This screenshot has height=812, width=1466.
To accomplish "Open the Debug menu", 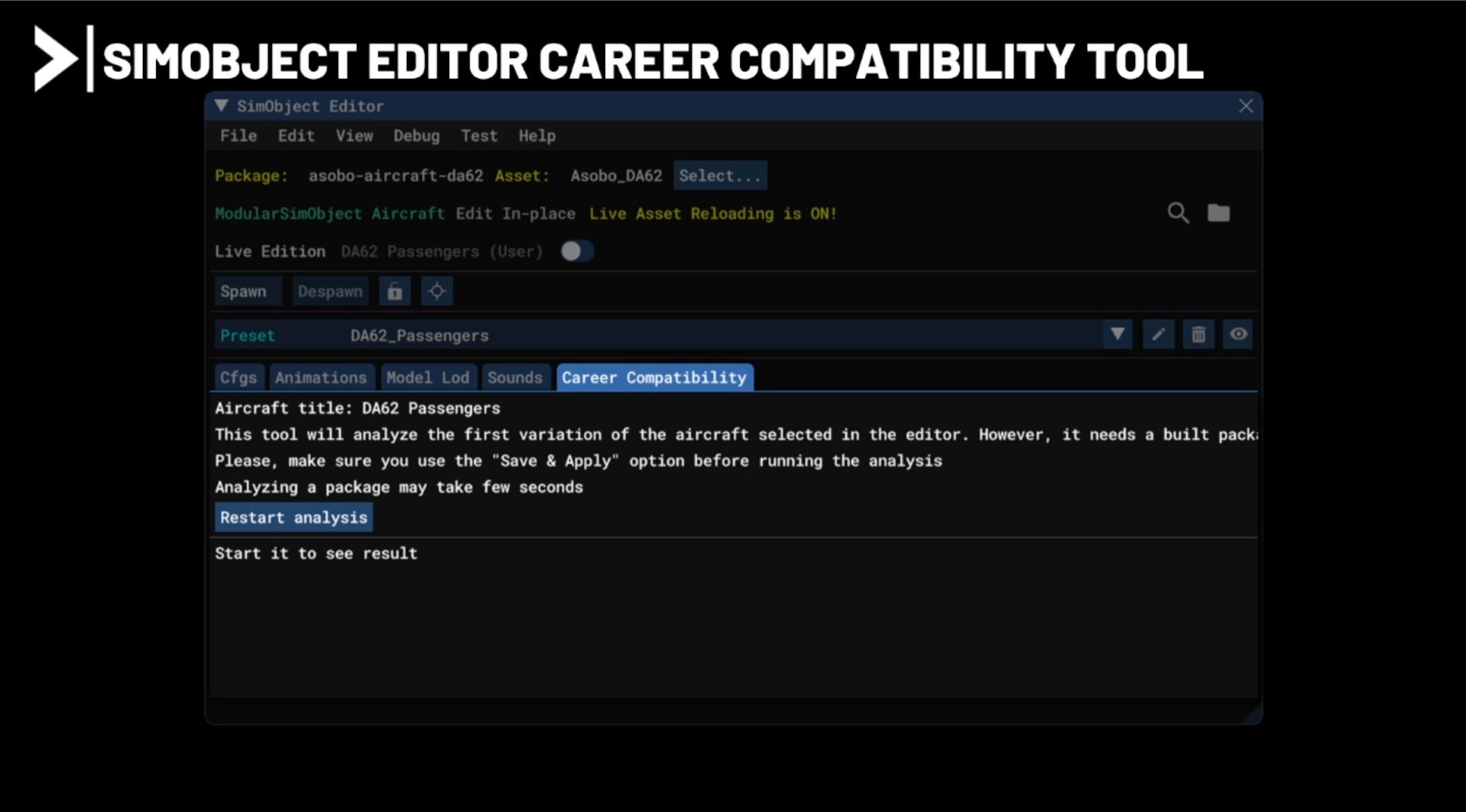I will (x=416, y=136).
